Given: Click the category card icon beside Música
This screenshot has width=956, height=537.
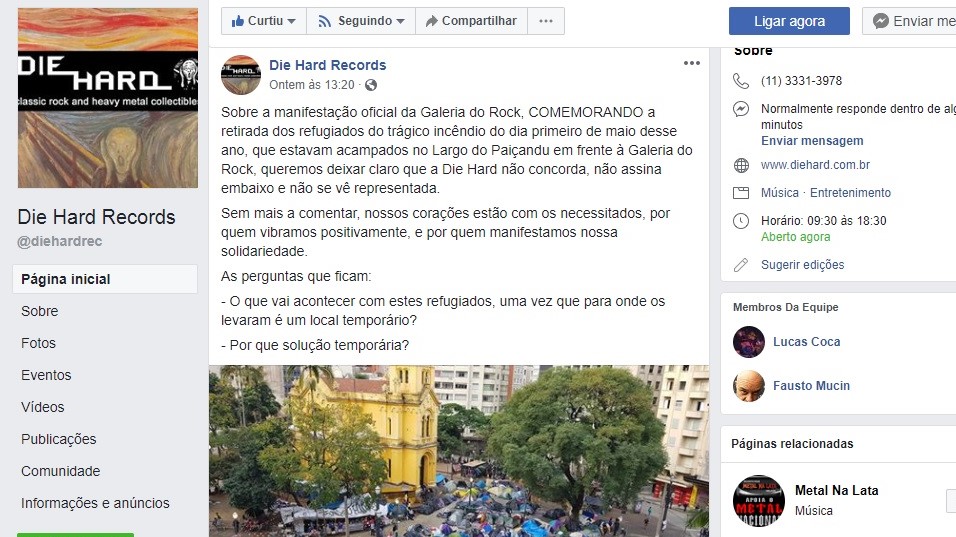Looking at the screenshot, I should click(741, 193).
